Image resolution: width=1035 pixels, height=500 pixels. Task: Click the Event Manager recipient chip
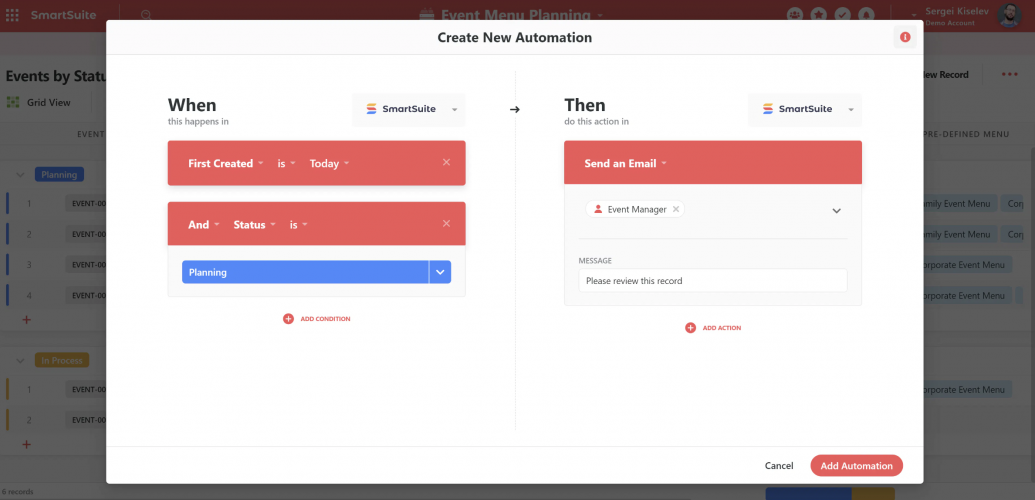click(x=636, y=209)
